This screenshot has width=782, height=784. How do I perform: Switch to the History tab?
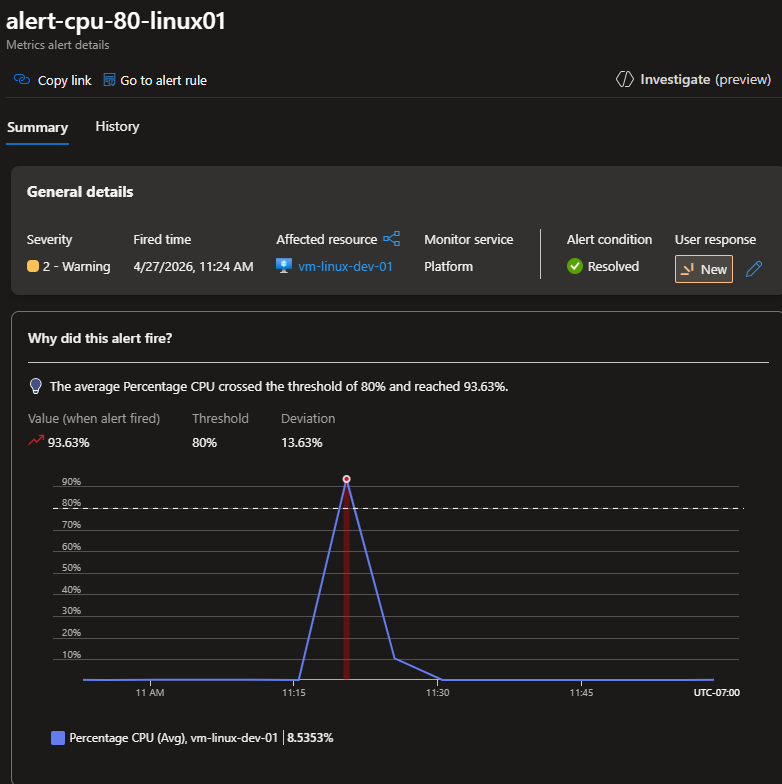click(x=117, y=126)
